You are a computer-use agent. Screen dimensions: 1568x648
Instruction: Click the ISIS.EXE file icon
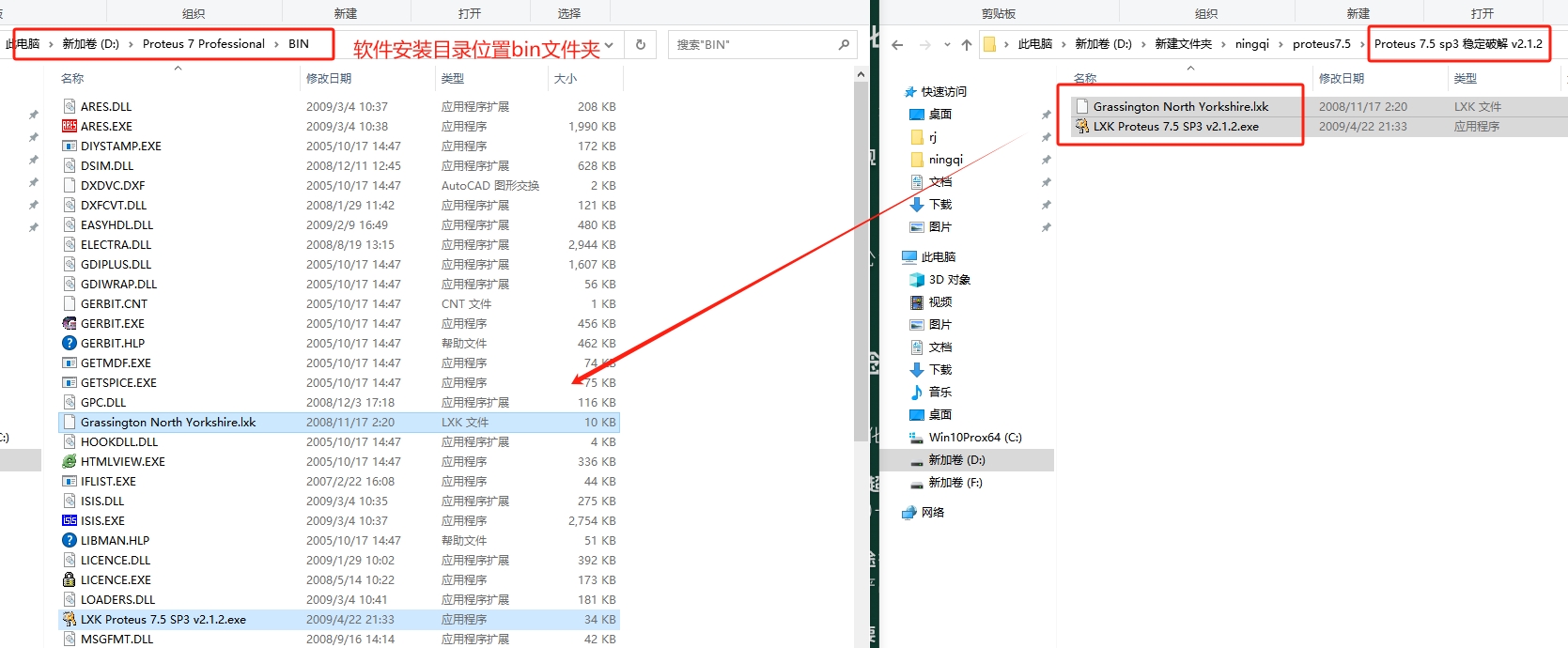tap(70, 520)
